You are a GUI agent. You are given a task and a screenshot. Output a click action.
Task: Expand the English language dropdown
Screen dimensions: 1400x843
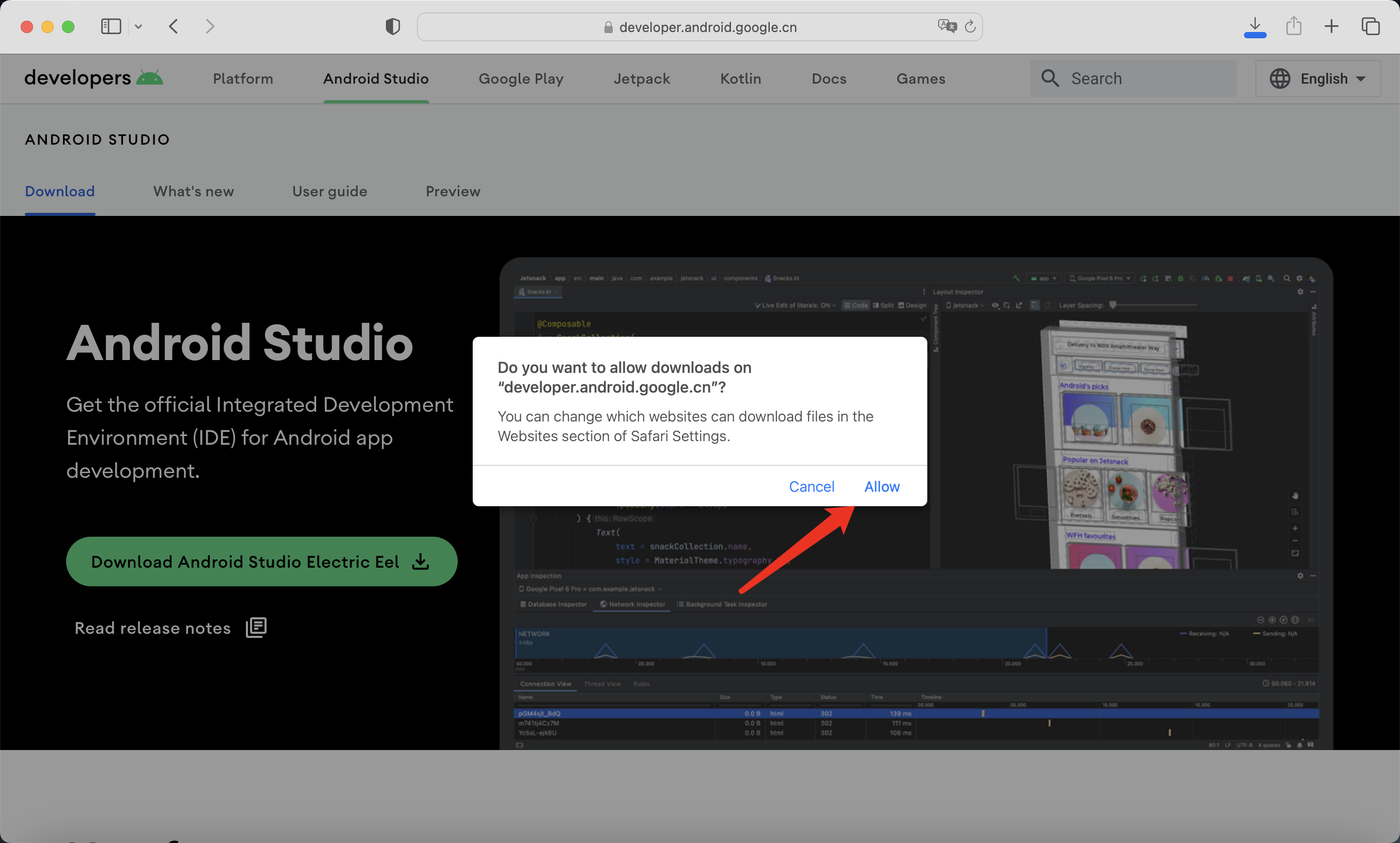(x=1318, y=79)
